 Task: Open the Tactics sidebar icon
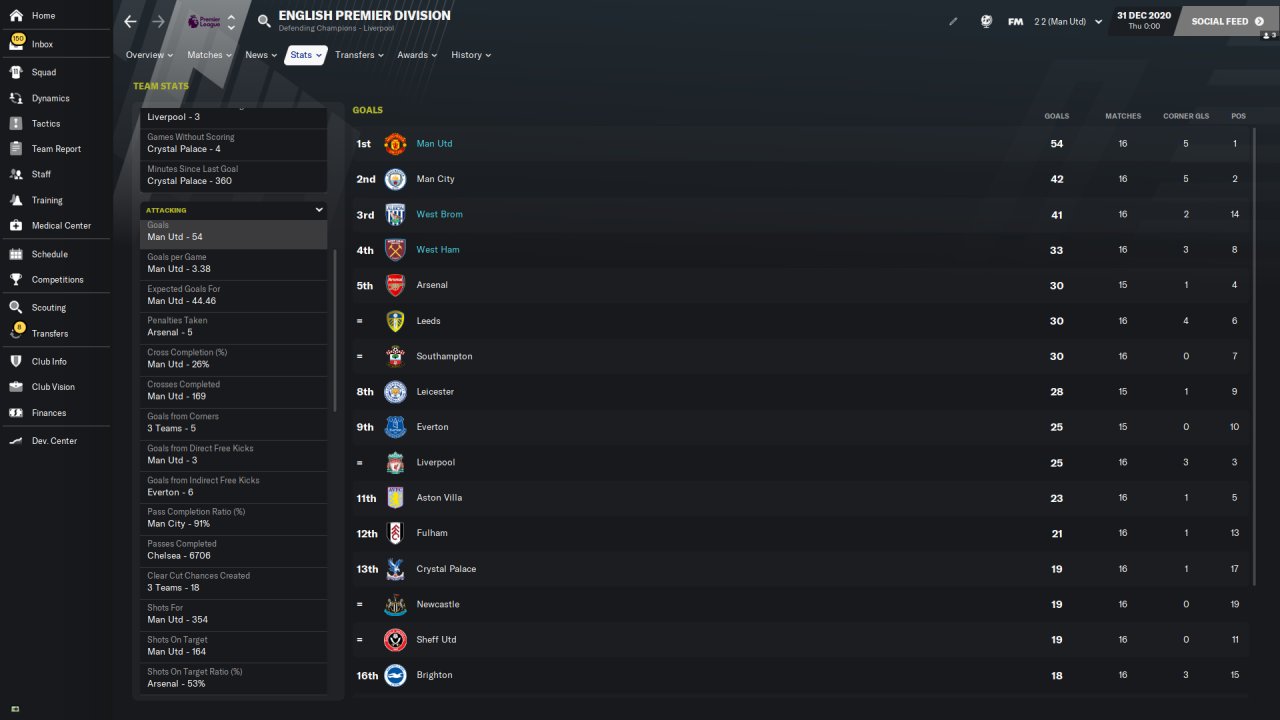[x=16, y=123]
